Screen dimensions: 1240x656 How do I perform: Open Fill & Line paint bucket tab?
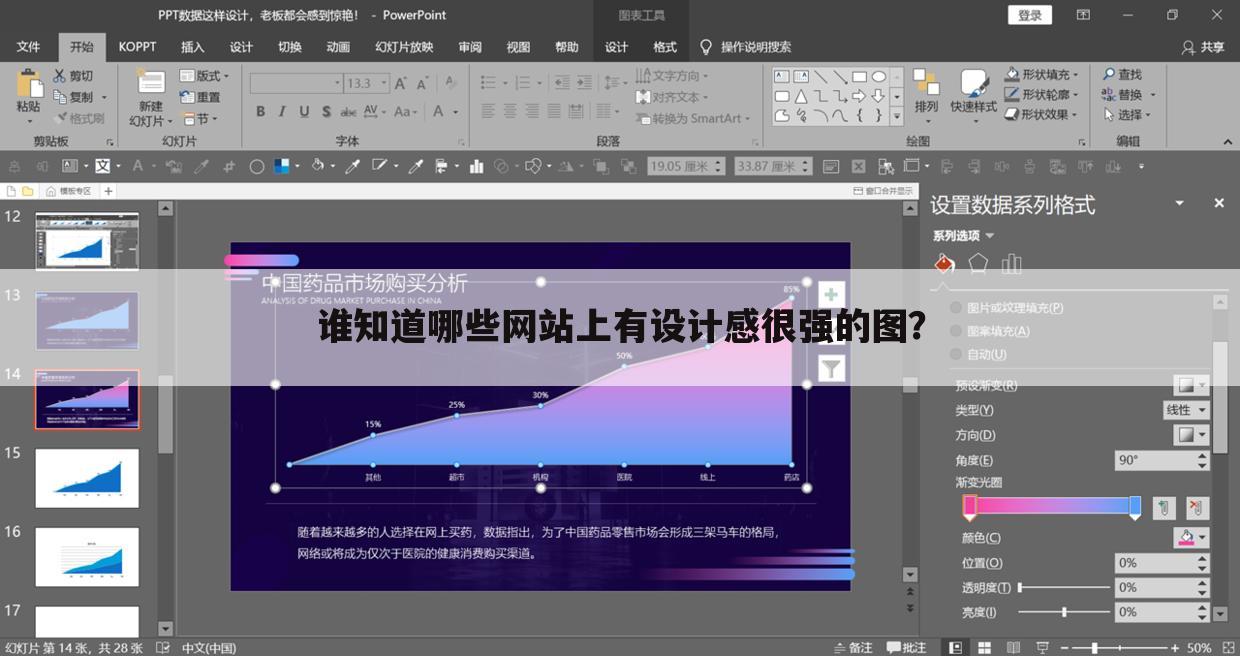(x=944, y=263)
